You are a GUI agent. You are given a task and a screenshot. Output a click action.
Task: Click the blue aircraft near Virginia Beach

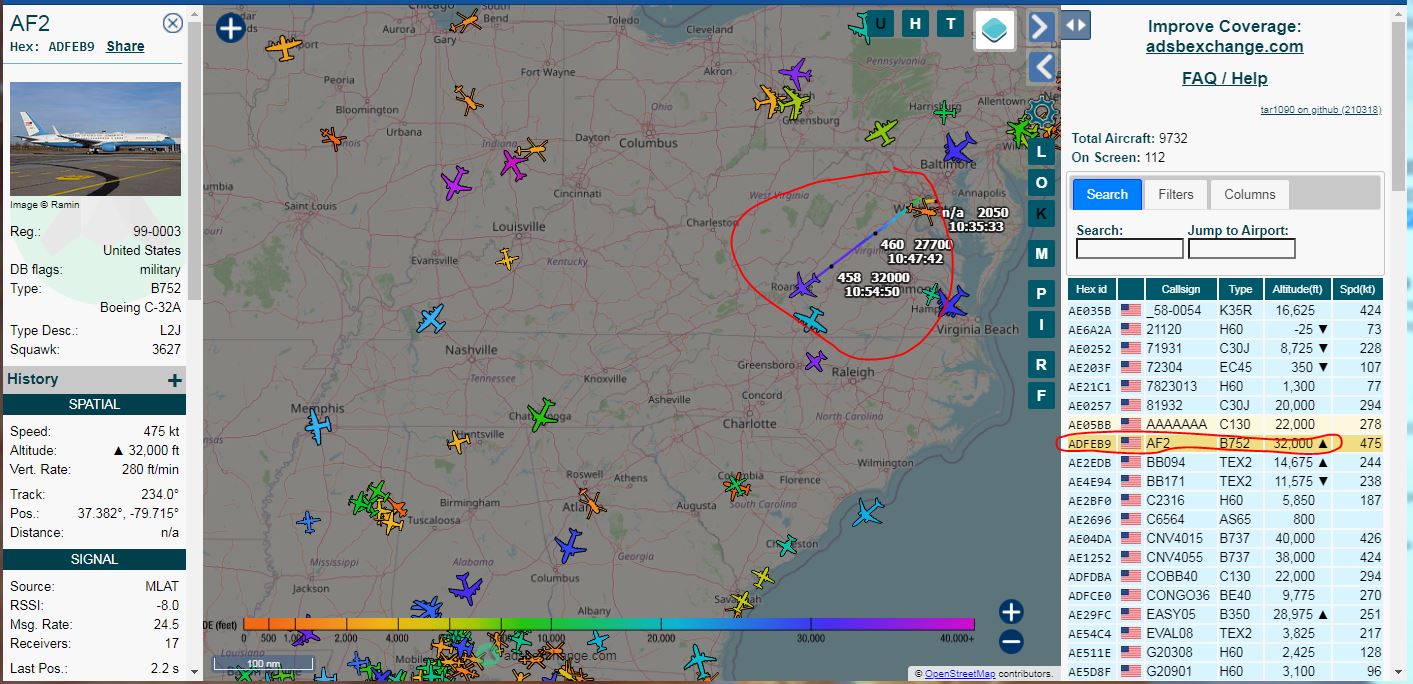[953, 301]
